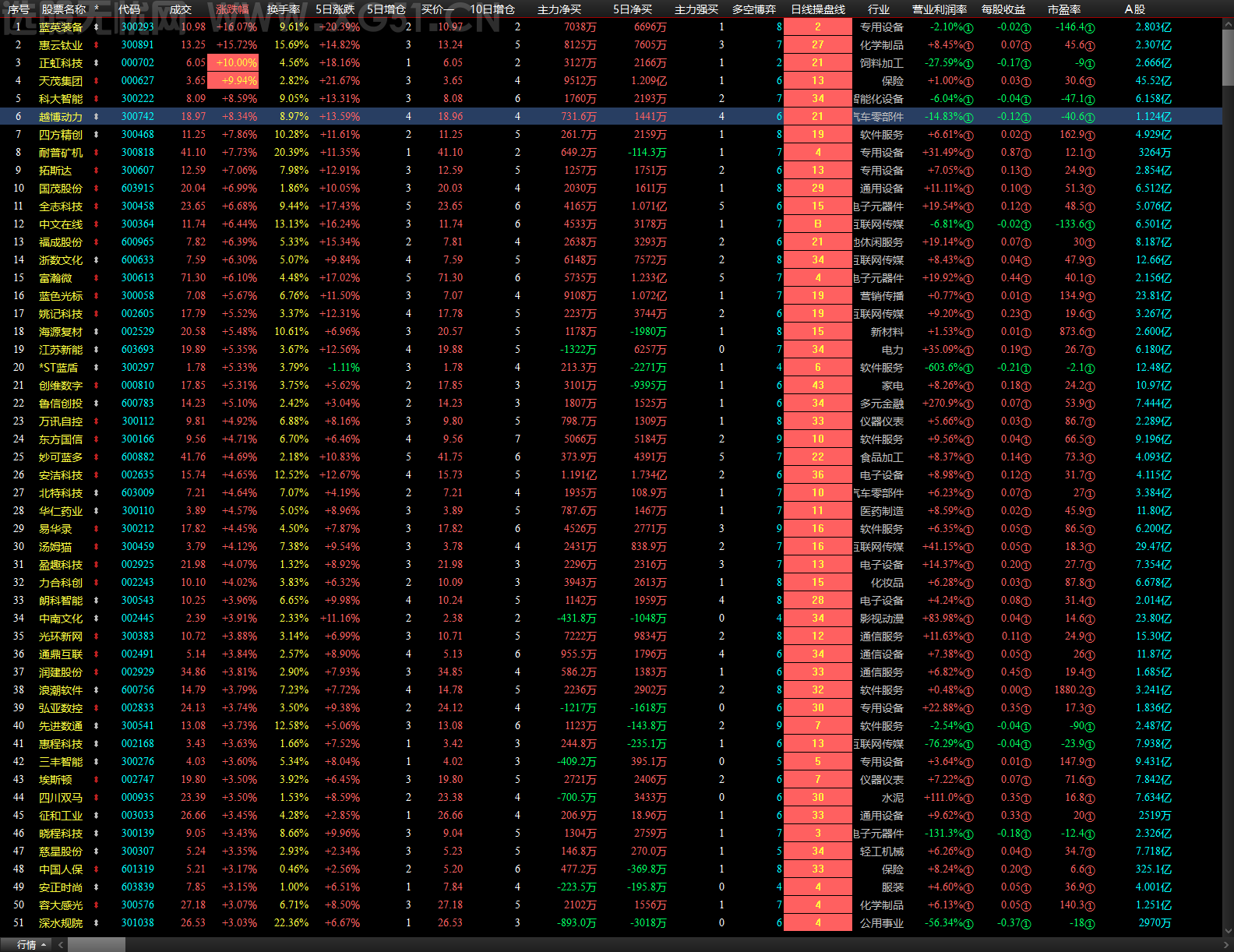Viewport: 1234px width, 952px height.
Task: Click the circled-1 icon after 1880.2 P/E ratio
Action: [x=1090, y=691]
